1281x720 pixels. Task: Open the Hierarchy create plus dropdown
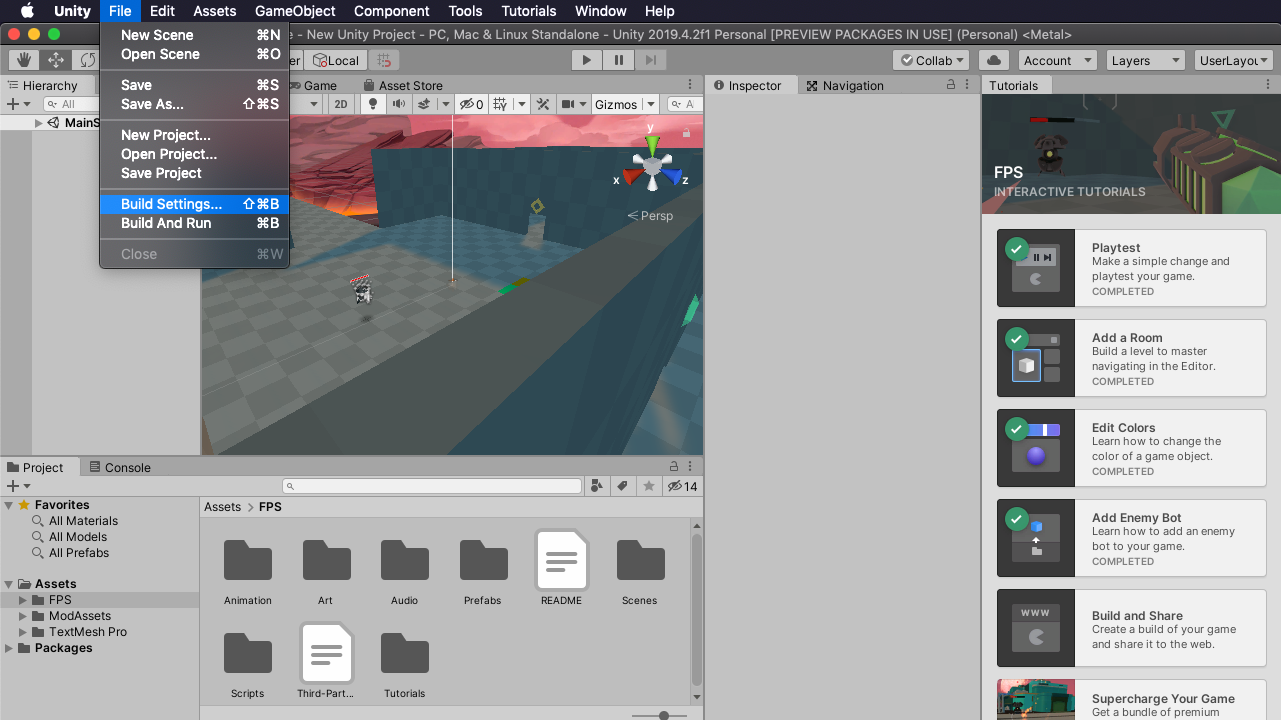click(18, 104)
